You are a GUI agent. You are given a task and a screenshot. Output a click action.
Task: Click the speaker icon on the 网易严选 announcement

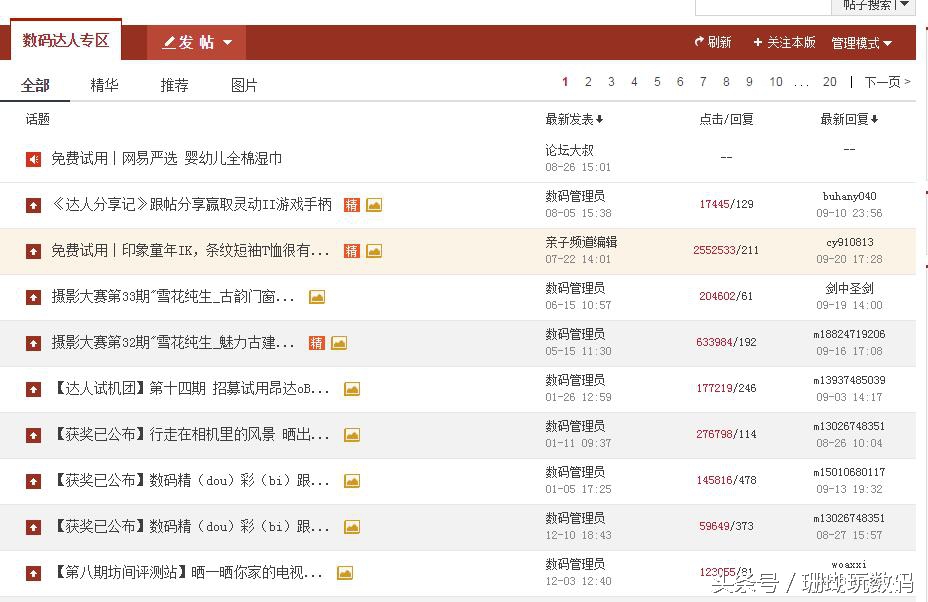coord(32,157)
